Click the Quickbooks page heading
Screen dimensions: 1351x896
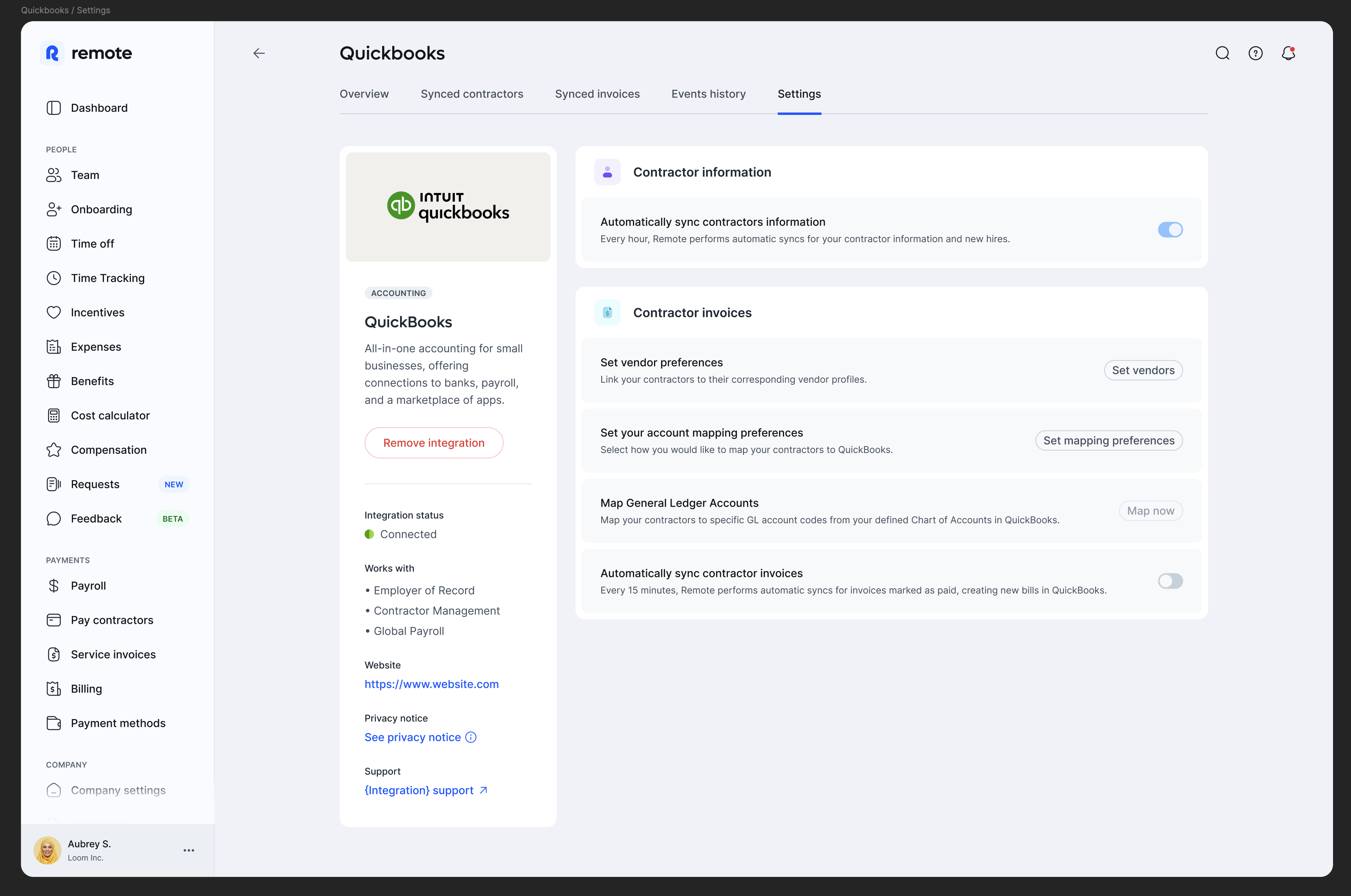click(392, 53)
